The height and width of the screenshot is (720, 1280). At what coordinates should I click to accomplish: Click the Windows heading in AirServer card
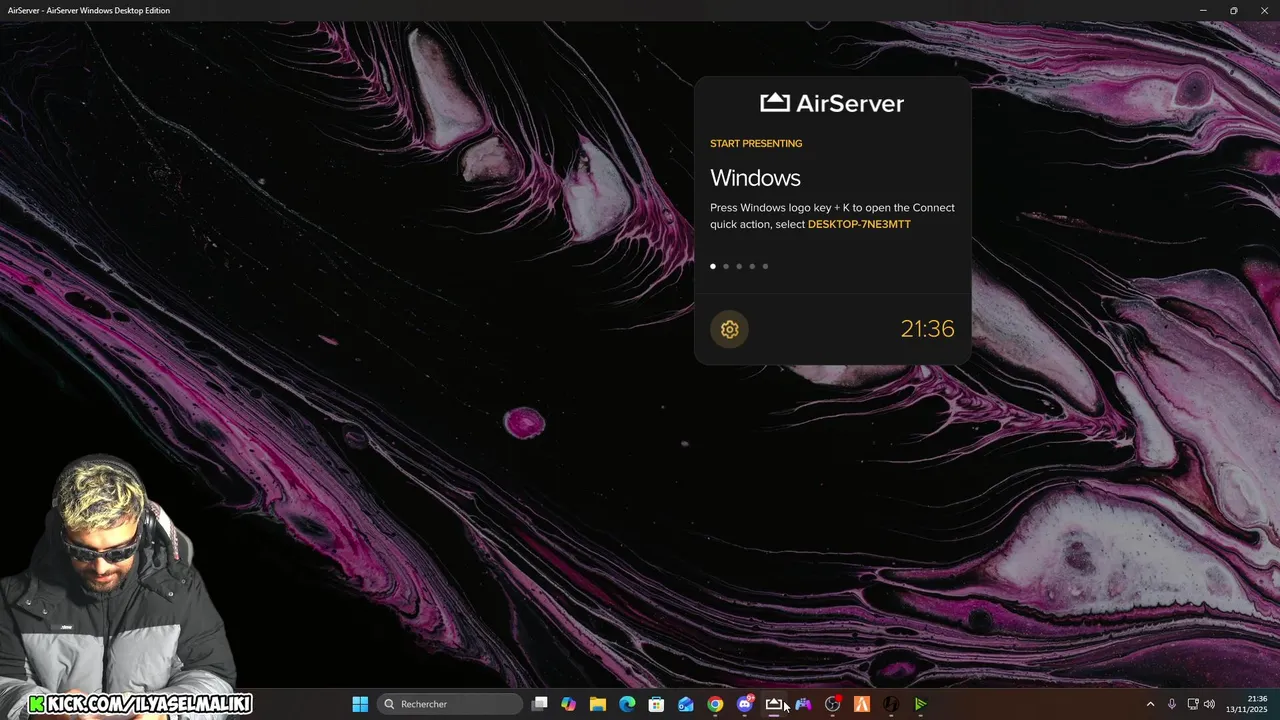[x=755, y=178]
